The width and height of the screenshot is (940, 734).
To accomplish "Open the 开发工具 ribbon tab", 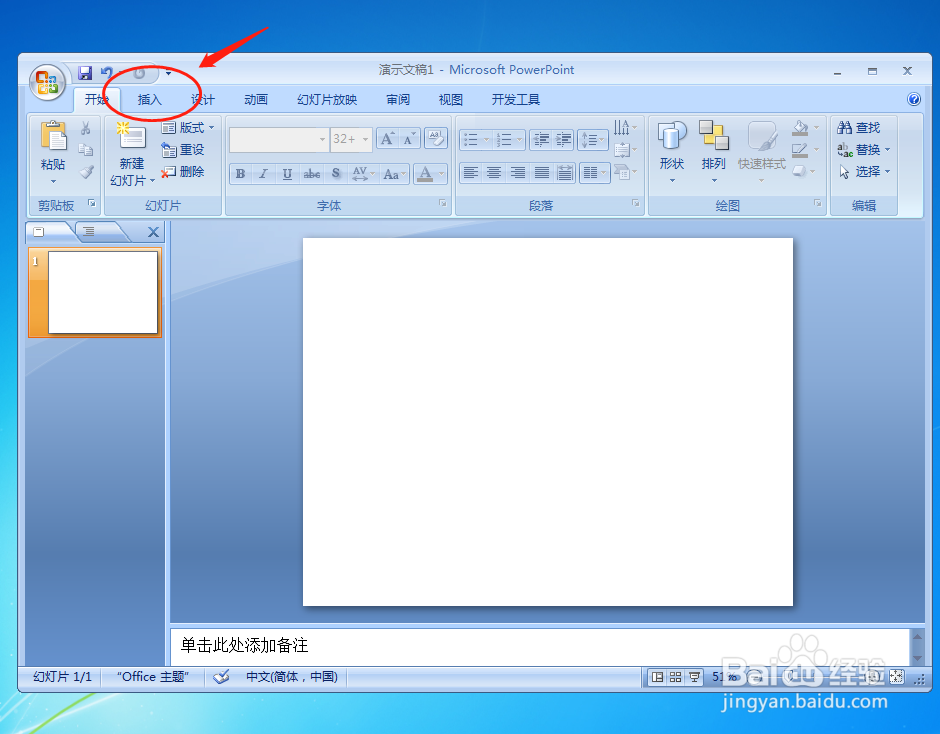I will pyautogui.click(x=516, y=100).
